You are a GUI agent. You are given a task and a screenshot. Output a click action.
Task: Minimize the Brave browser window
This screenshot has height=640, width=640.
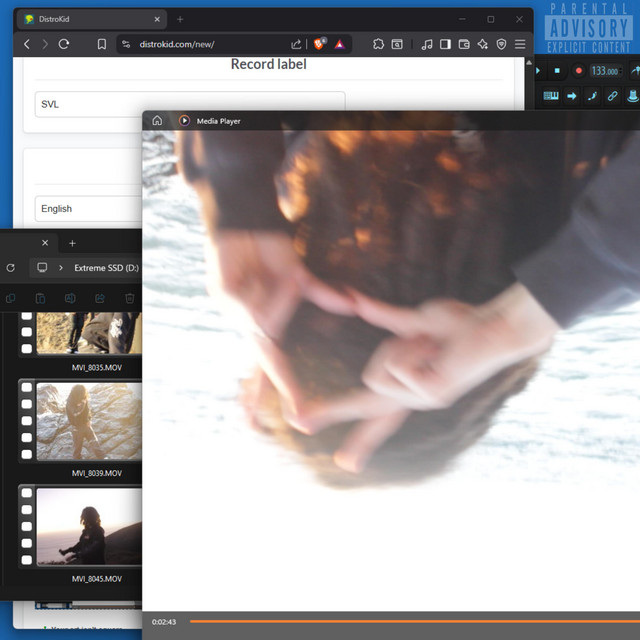click(x=462, y=19)
